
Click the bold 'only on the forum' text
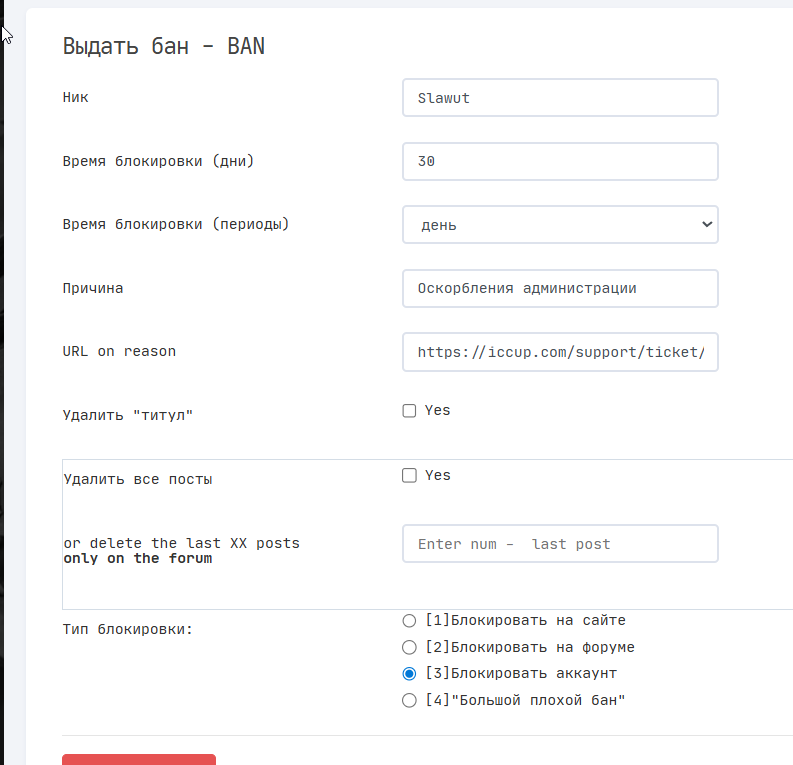[x=137, y=559]
